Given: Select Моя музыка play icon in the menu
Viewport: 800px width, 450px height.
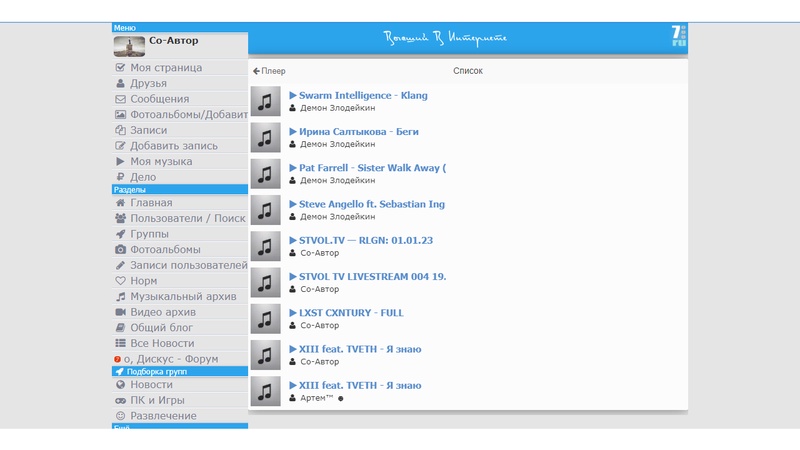Looking at the screenshot, I should [x=121, y=161].
